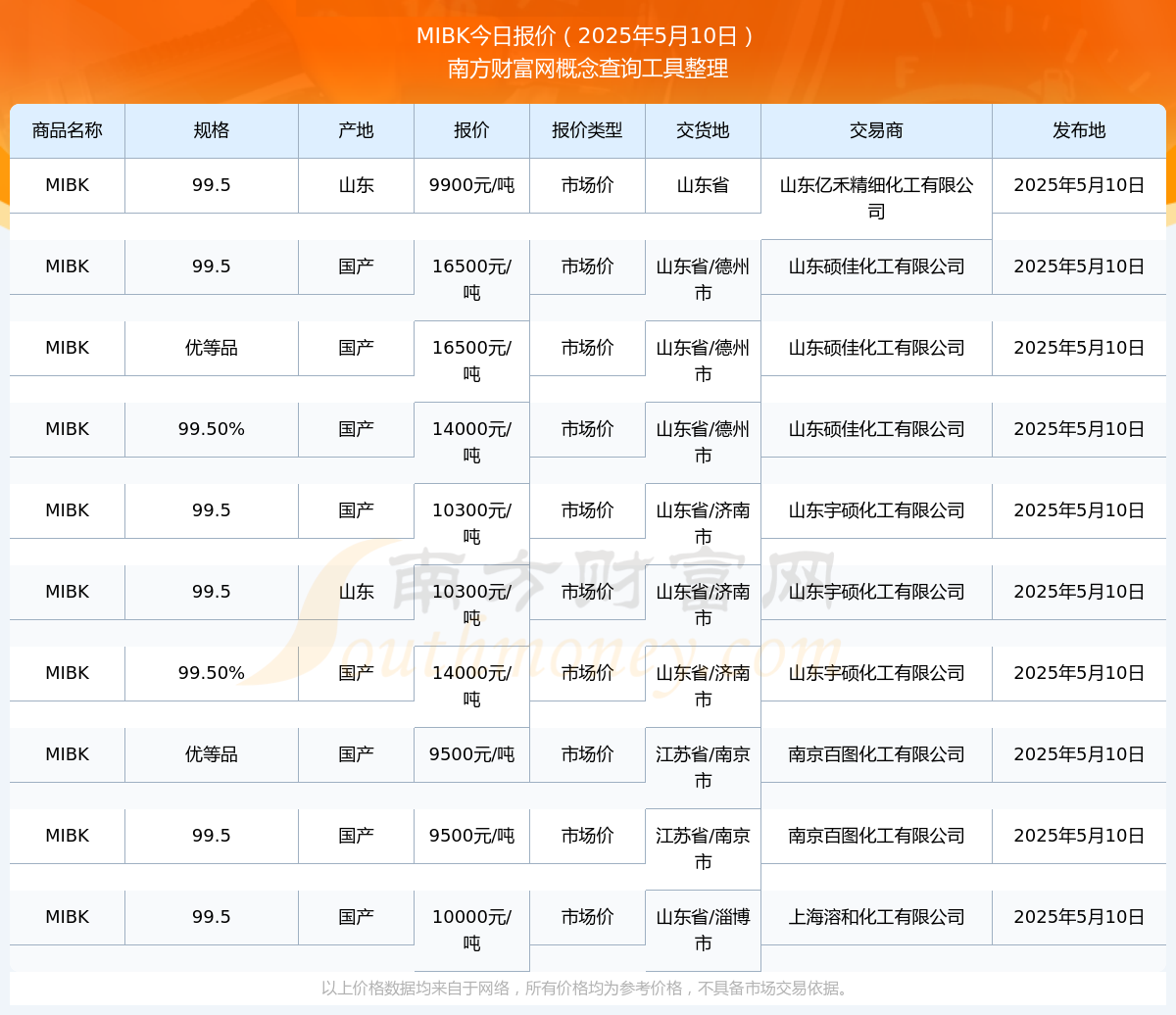Click 南京百图化工有限公司 in the 99.5 row

click(877, 836)
